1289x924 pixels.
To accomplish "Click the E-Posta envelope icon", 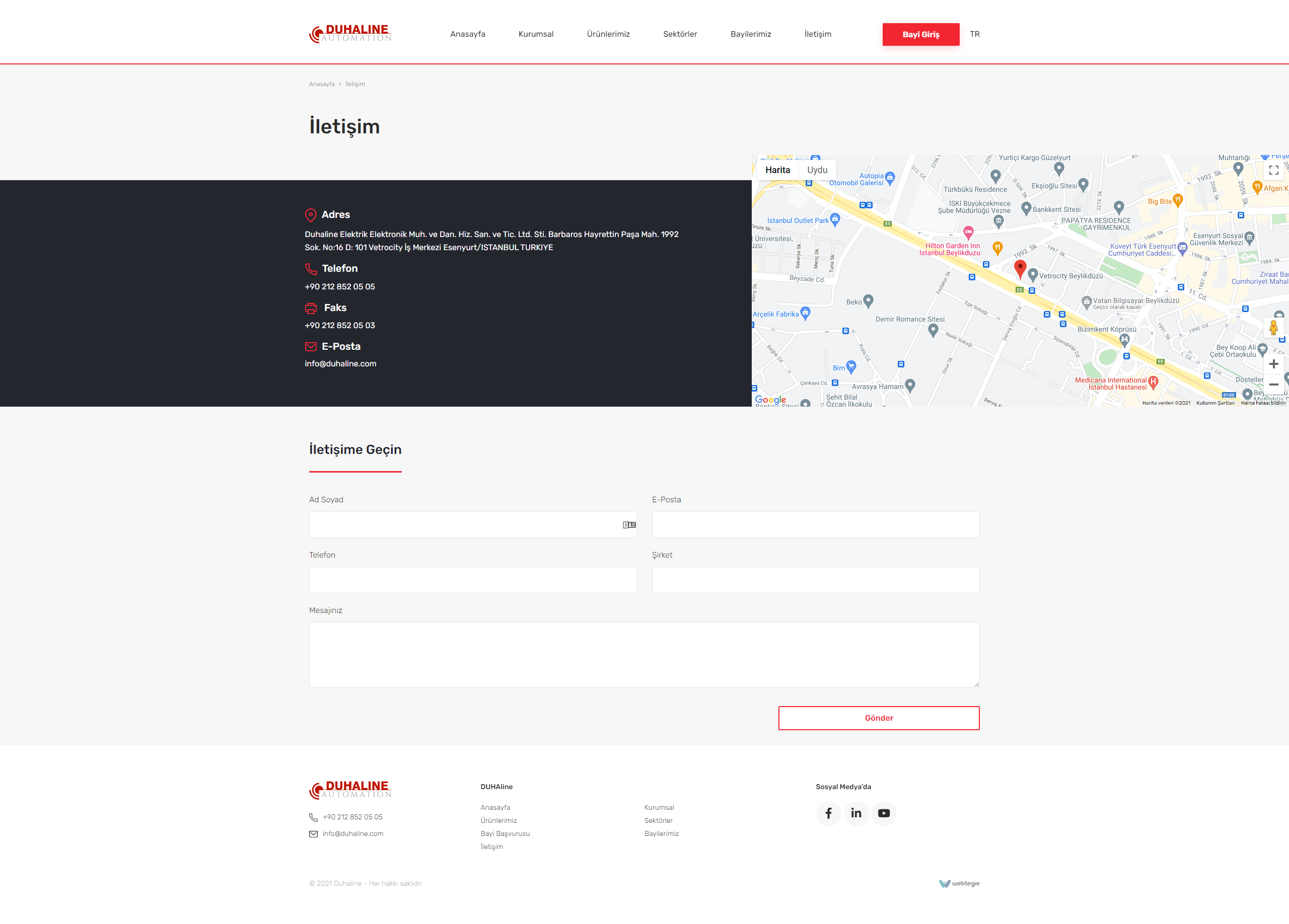I will pyautogui.click(x=311, y=346).
